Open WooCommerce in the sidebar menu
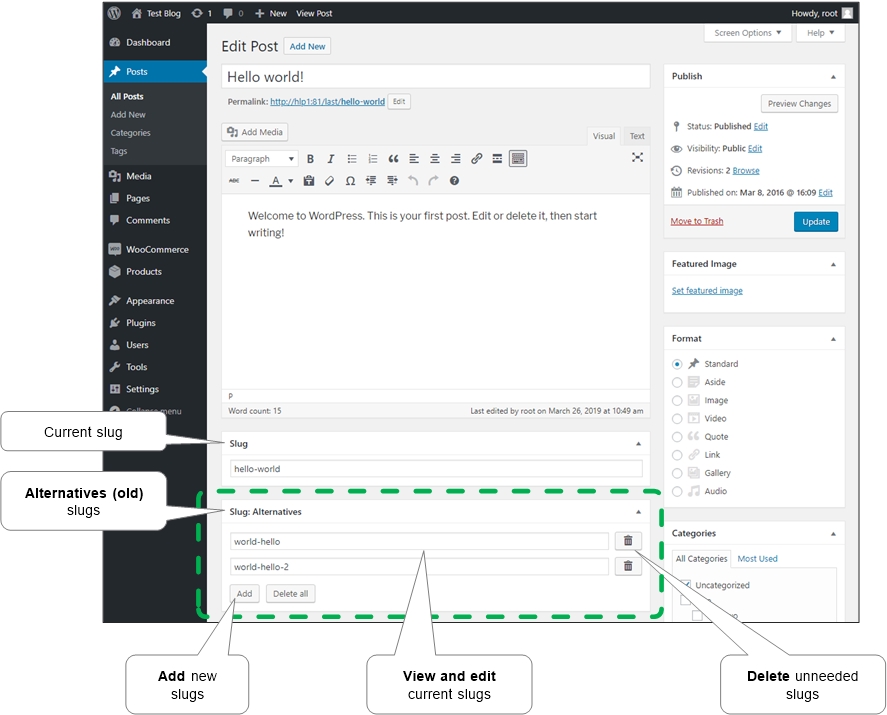 point(155,249)
